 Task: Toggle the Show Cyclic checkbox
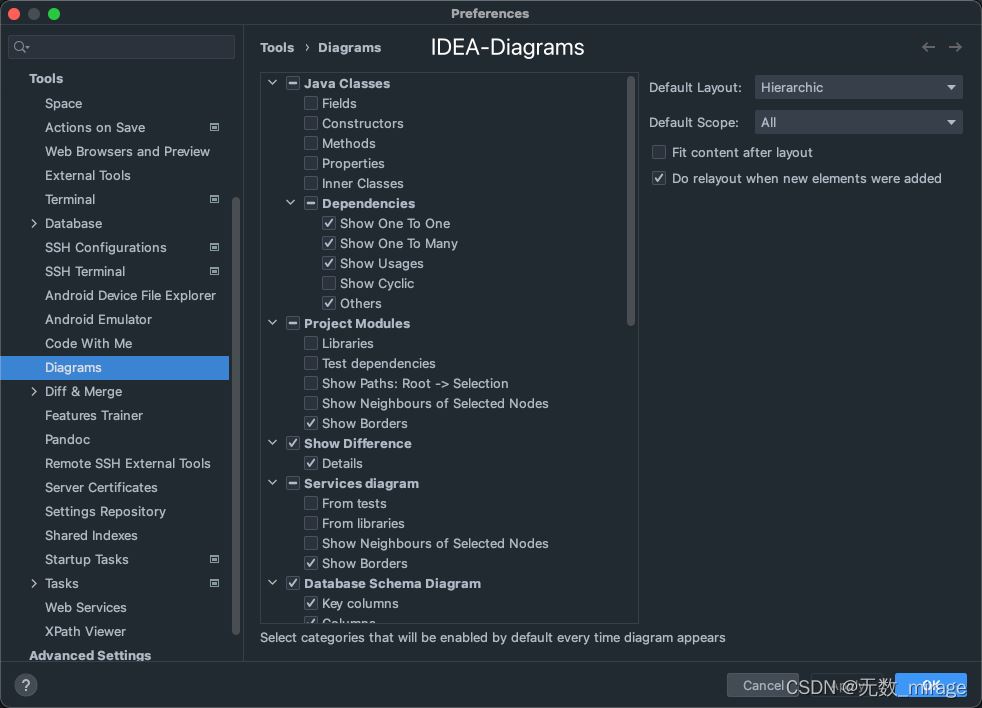tap(329, 283)
